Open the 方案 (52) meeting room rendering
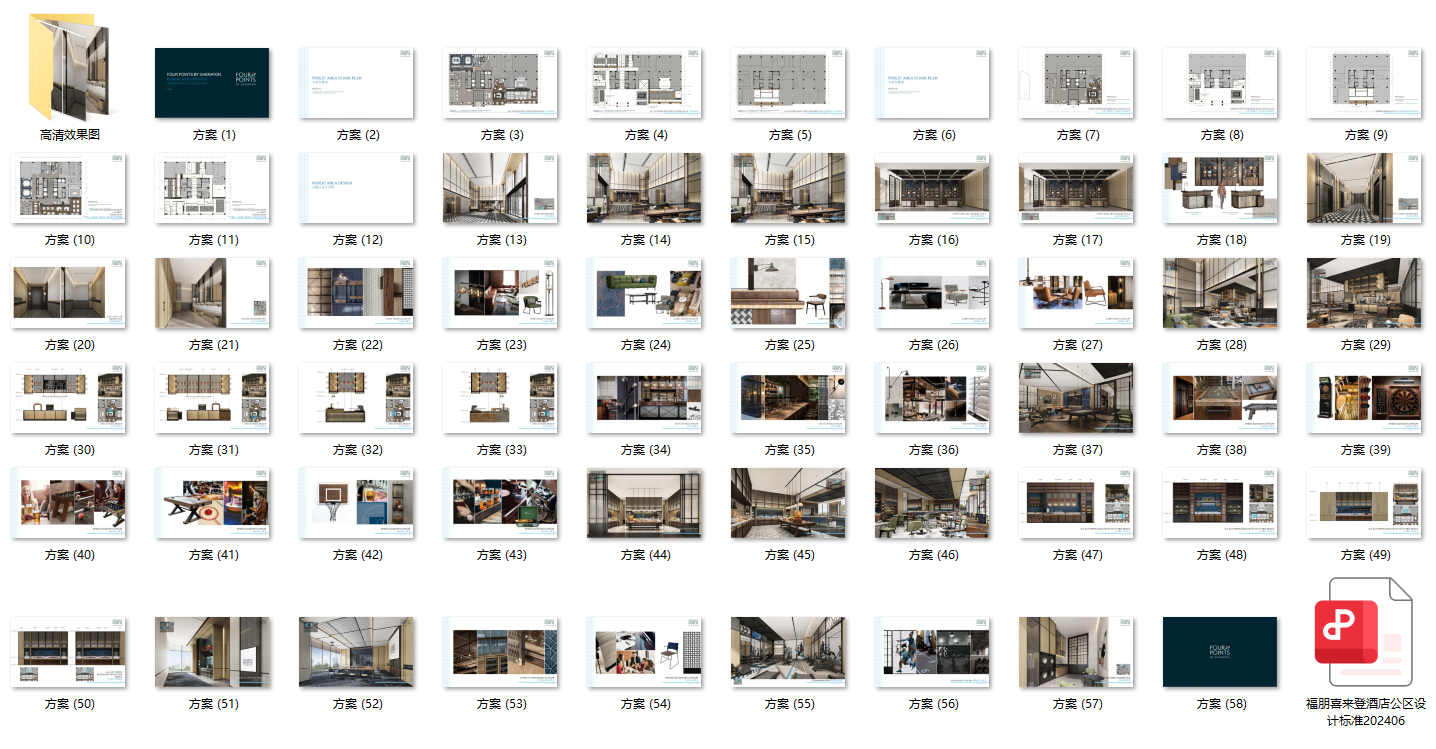Image resolution: width=1436 pixels, height=749 pixels. (x=356, y=652)
